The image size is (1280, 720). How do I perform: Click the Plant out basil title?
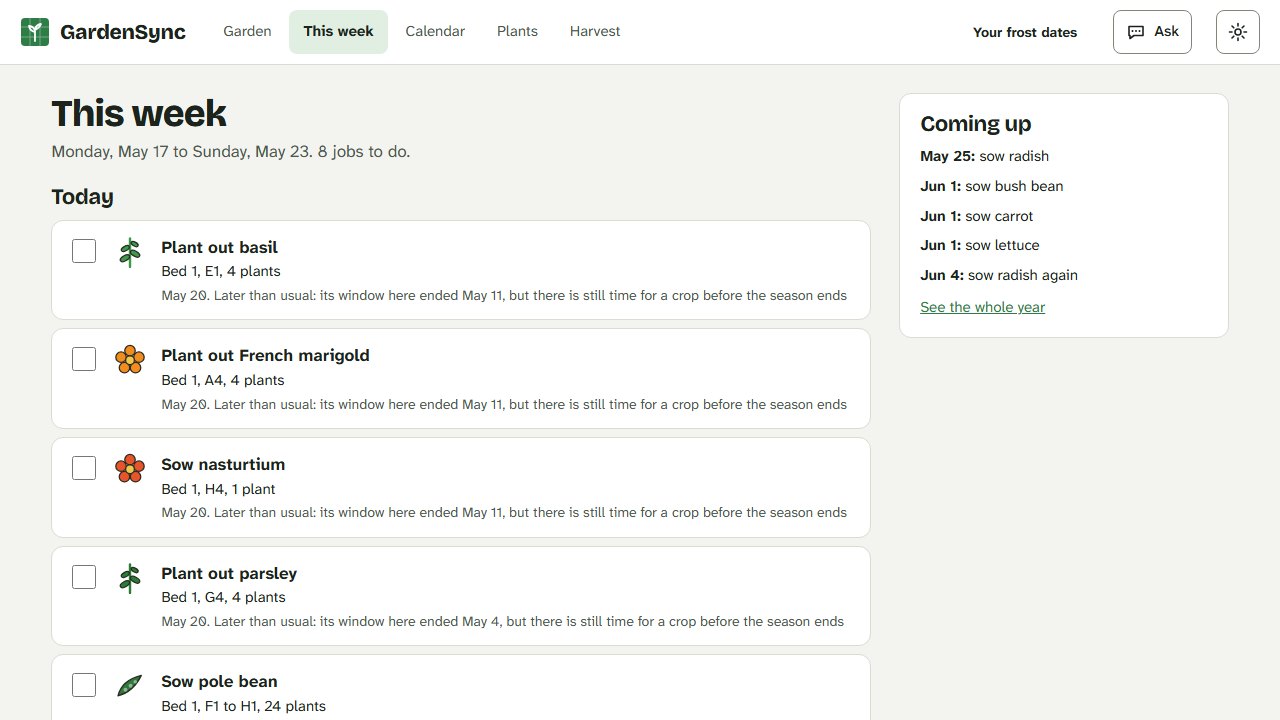[219, 247]
